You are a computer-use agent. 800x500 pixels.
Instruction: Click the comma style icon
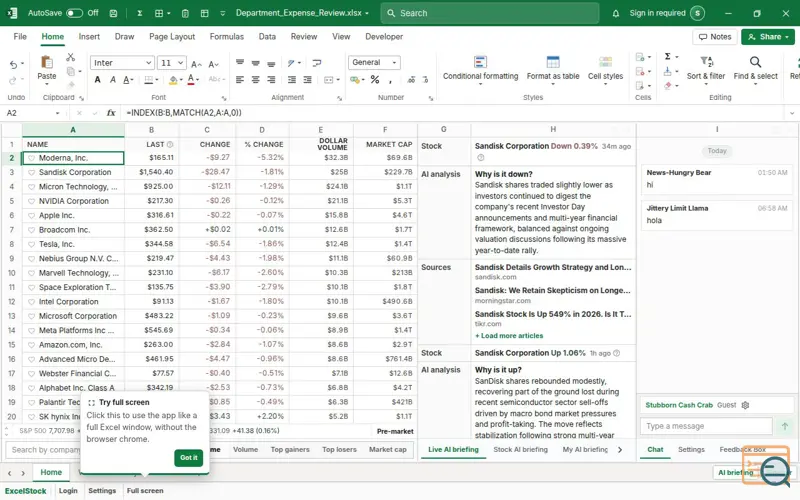(390, 80)
